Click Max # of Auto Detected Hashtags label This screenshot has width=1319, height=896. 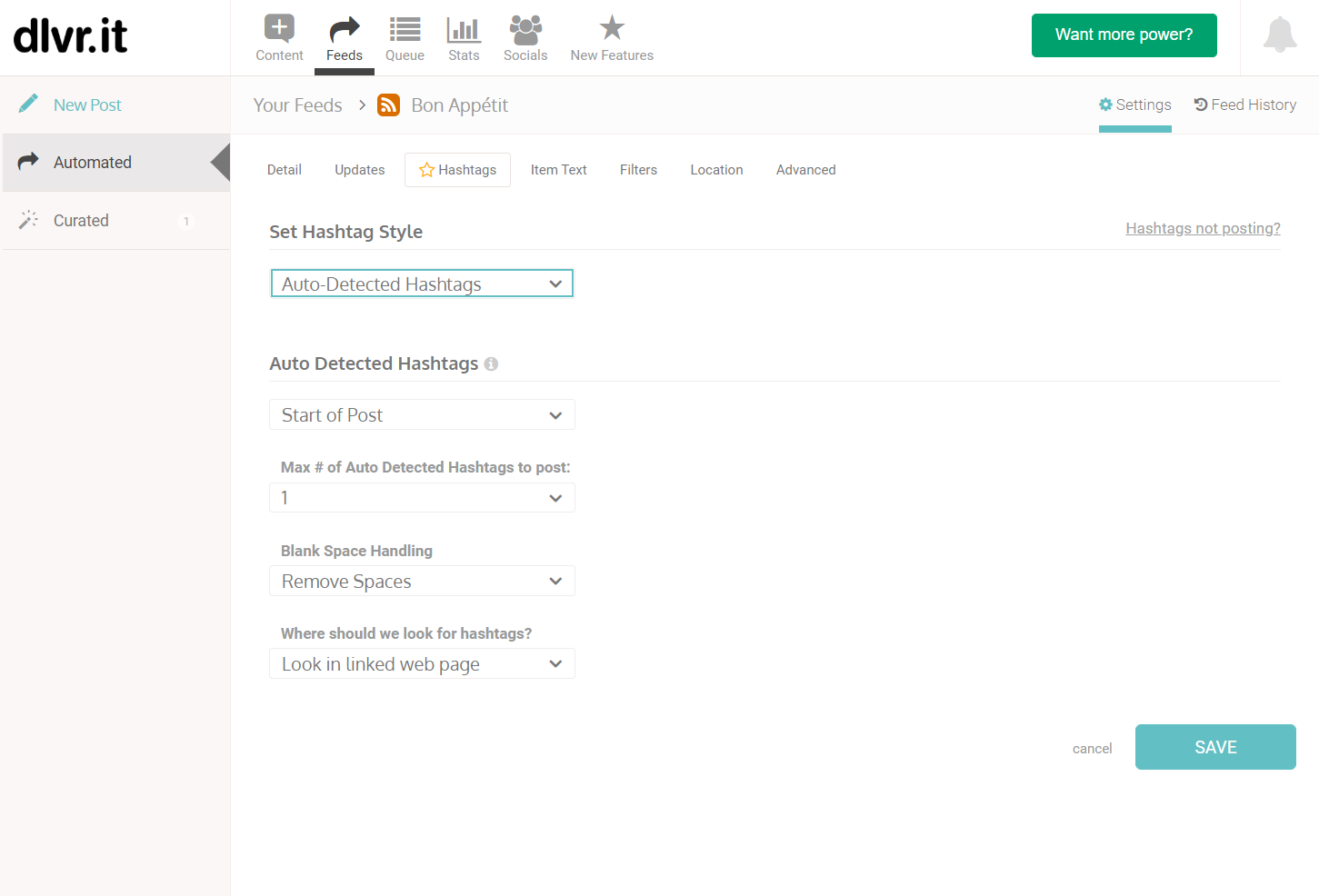coord(425,467)
